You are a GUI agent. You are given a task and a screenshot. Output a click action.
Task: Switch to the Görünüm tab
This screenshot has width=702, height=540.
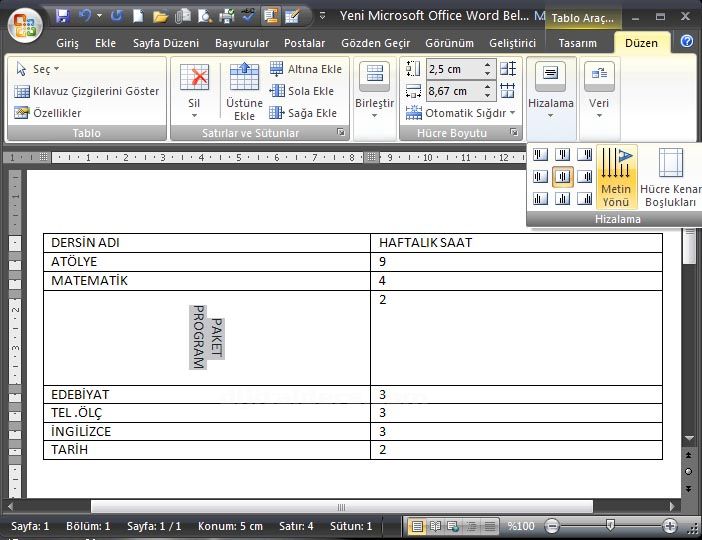tap(449, 43)
